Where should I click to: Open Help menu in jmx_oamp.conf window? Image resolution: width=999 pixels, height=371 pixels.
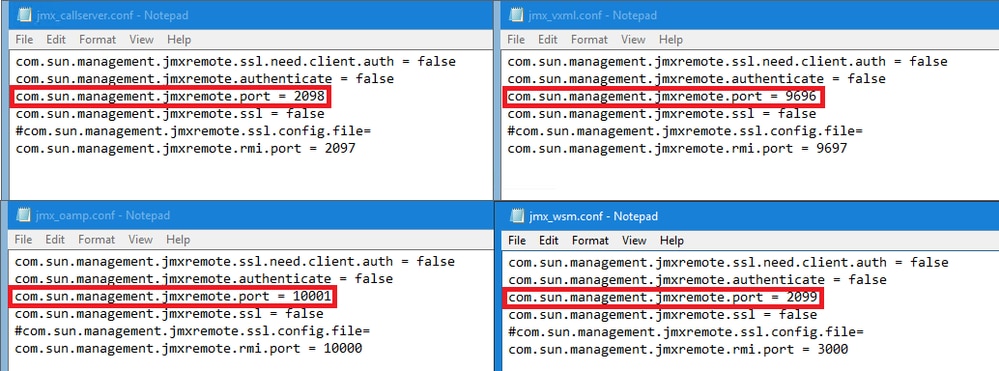[x=178, y=240]
